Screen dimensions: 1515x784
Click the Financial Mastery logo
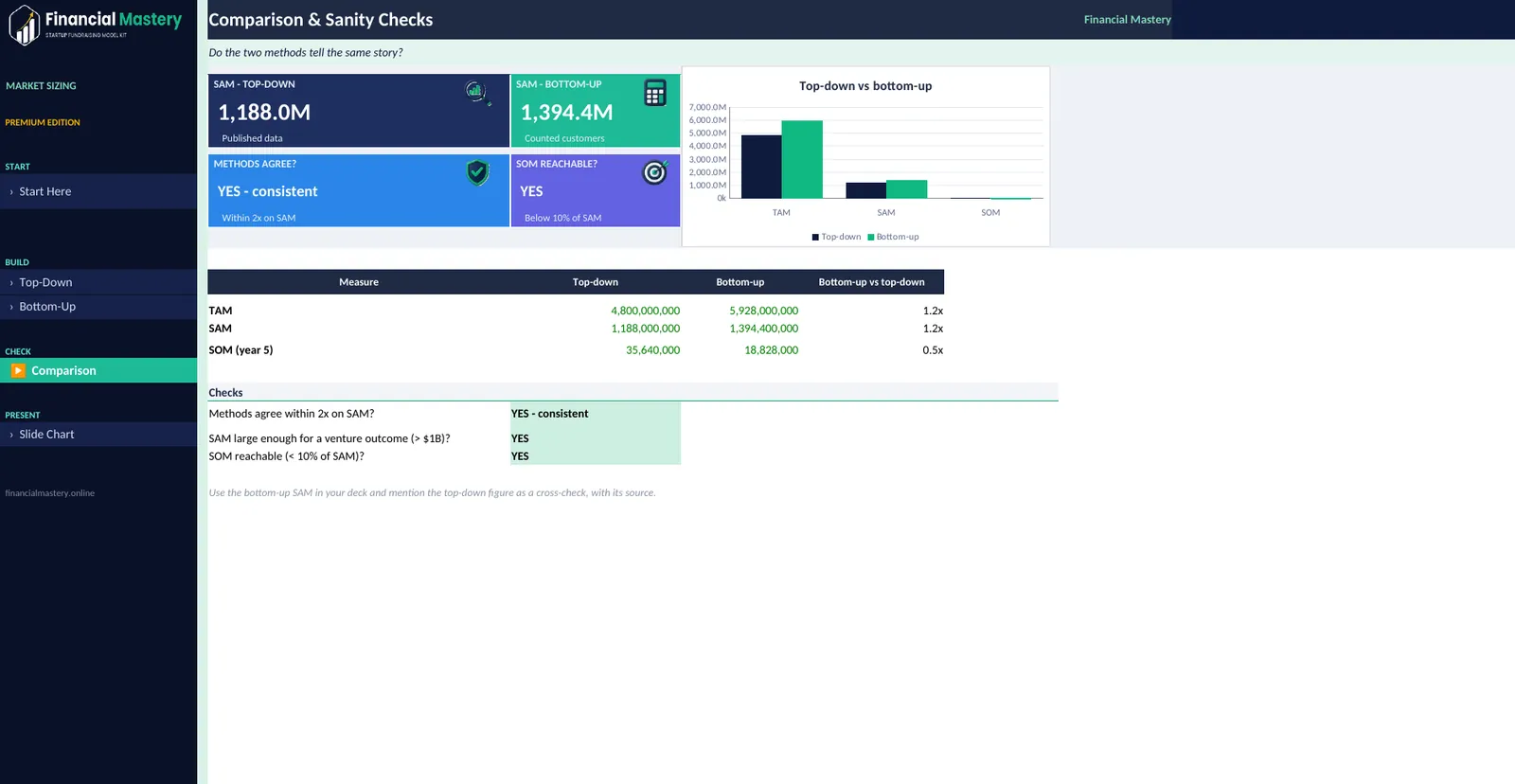pos(95,25)
